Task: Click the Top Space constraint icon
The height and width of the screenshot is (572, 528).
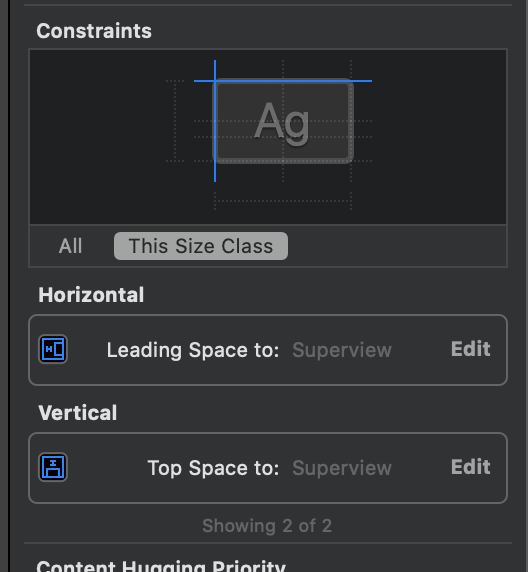Action: 53,467
